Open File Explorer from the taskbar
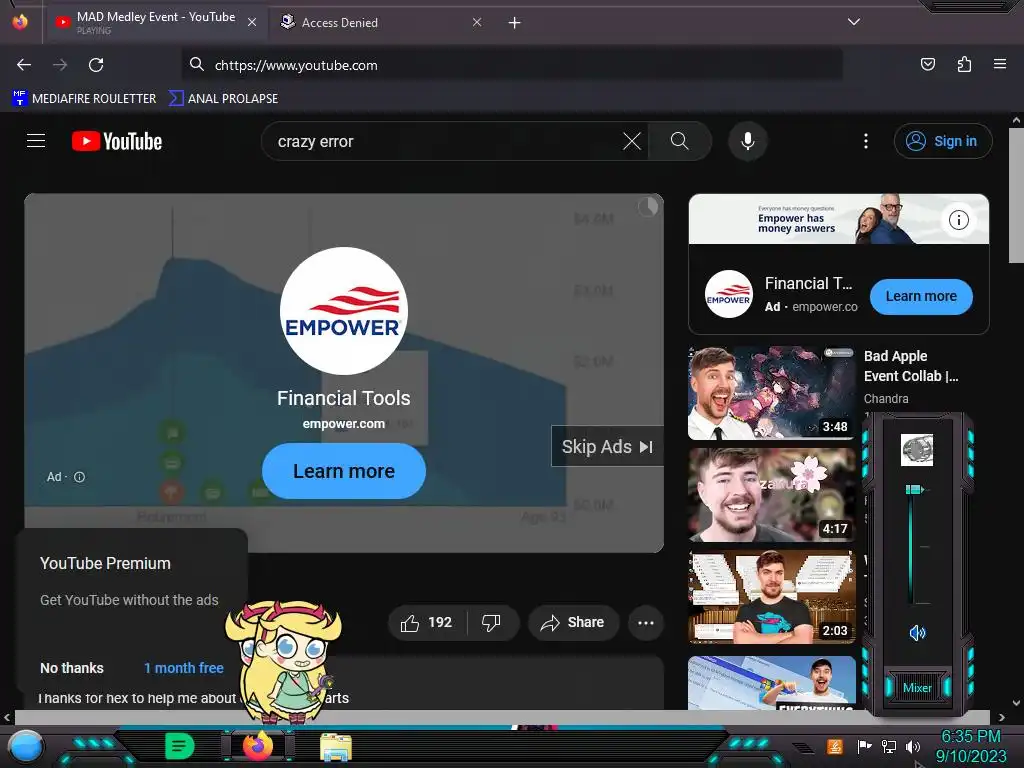This screenshot has width=1024, height=768. tap(336, 746)
